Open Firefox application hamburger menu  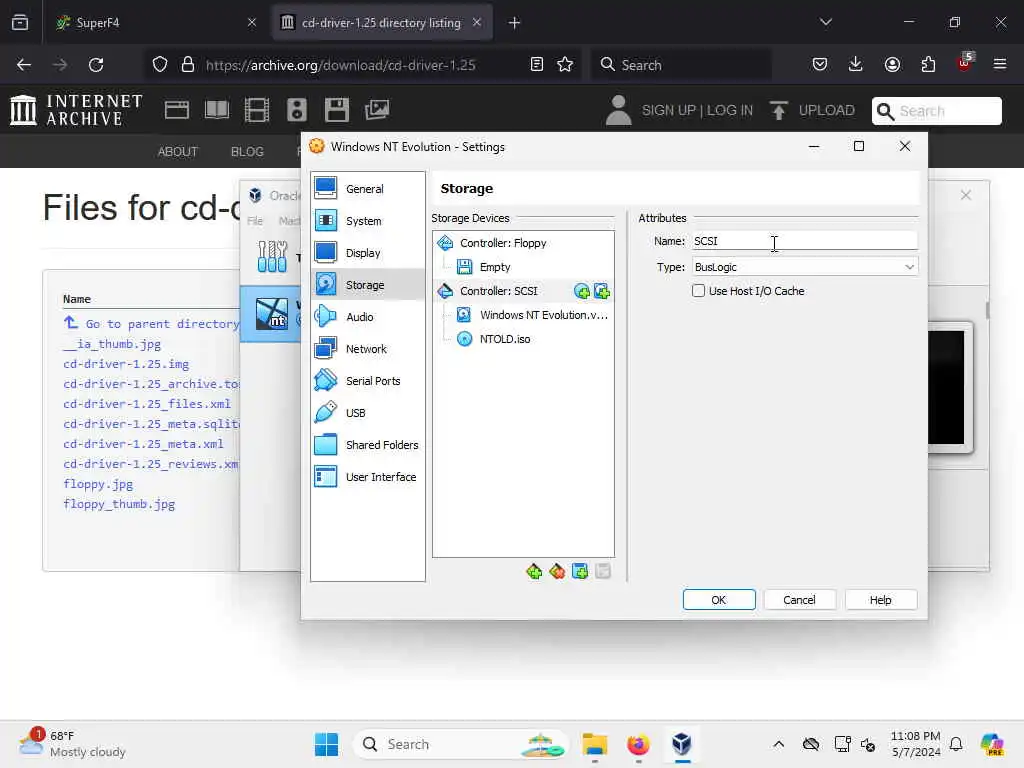[x=1000, y=64]
